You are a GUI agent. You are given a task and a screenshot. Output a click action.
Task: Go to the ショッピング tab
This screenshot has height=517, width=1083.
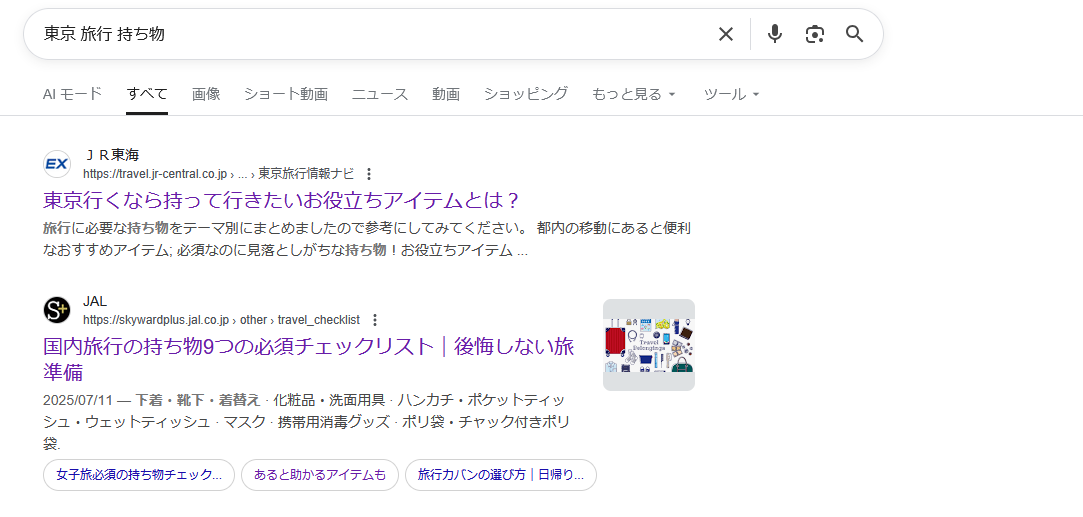point(526,94)
